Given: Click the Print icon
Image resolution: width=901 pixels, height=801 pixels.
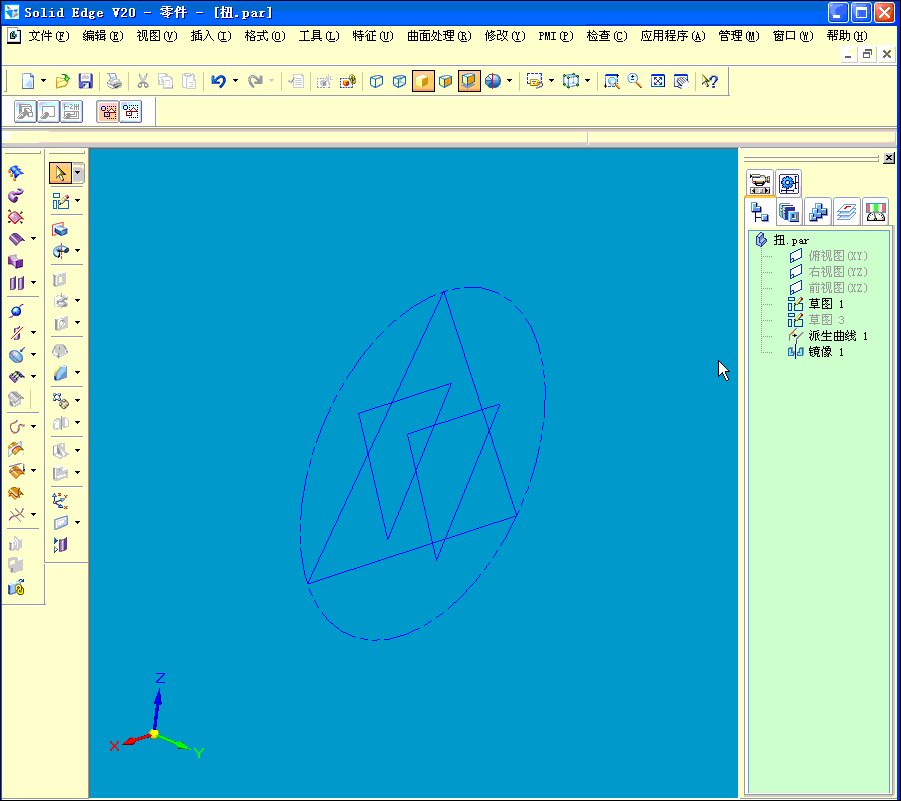Looking at the screenshot, I should [x=114, y=81].
